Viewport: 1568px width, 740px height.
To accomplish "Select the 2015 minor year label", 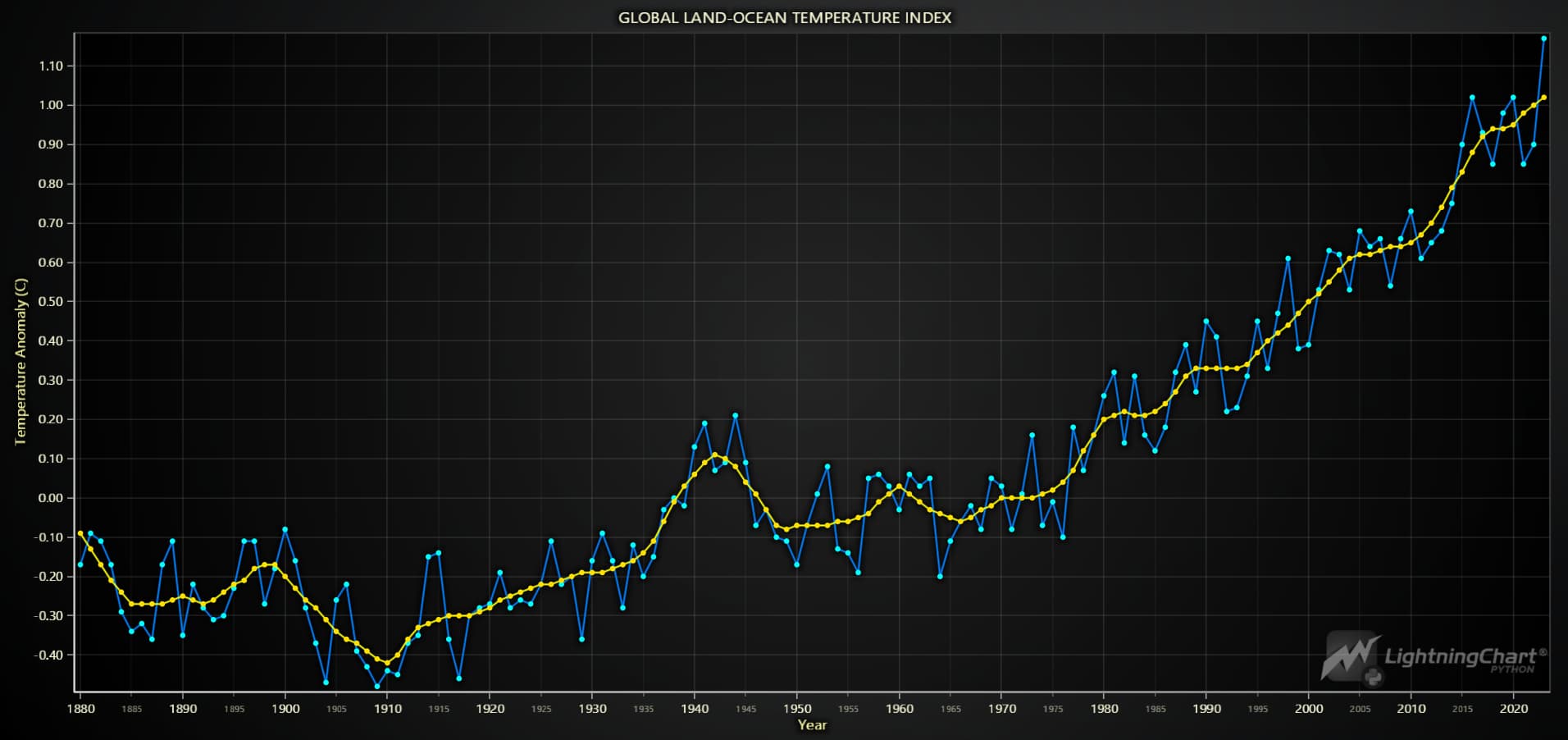I will click(x=1462, y=710).
